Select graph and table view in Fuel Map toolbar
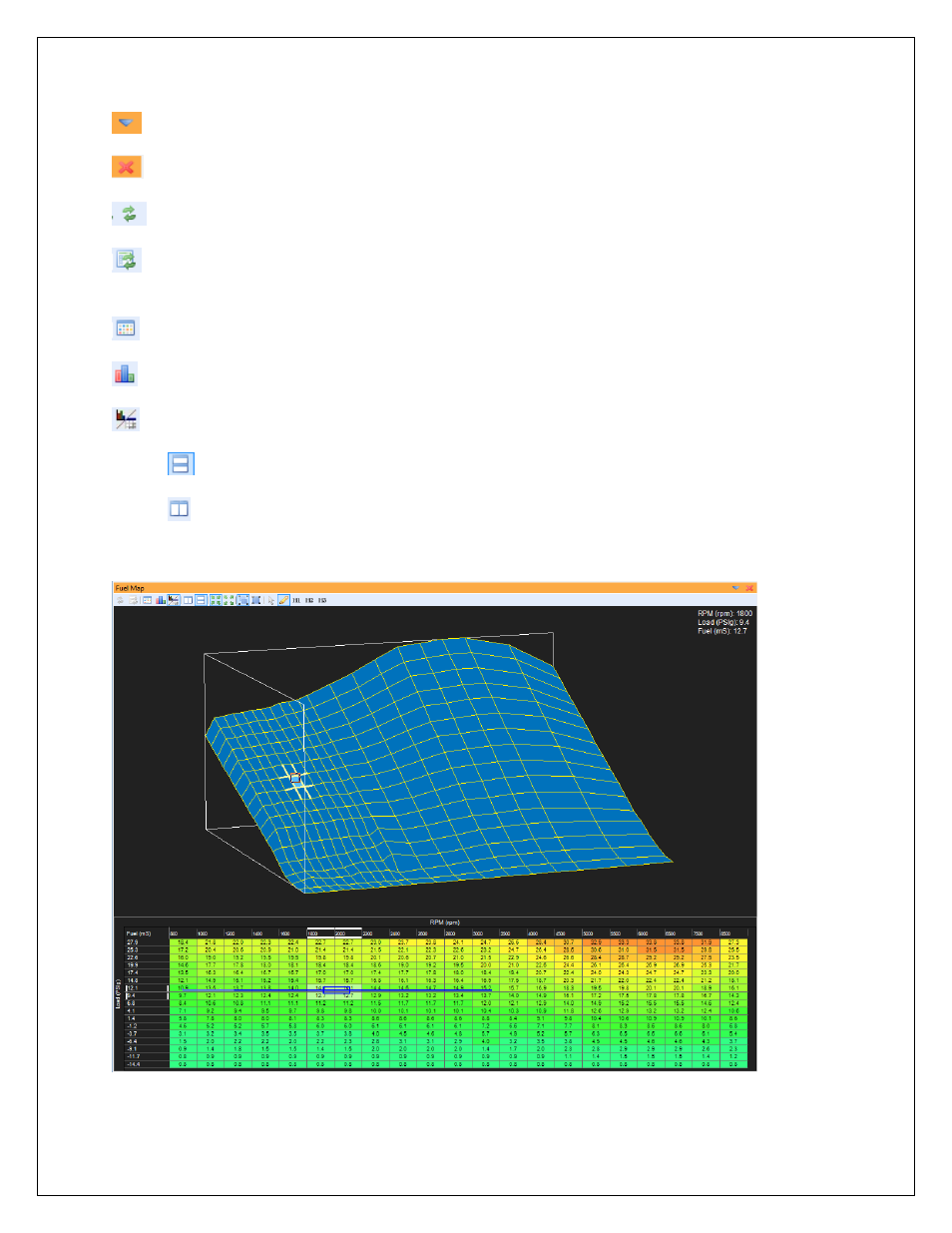Viewport: 952px width, 1233px height. [174, 600]
